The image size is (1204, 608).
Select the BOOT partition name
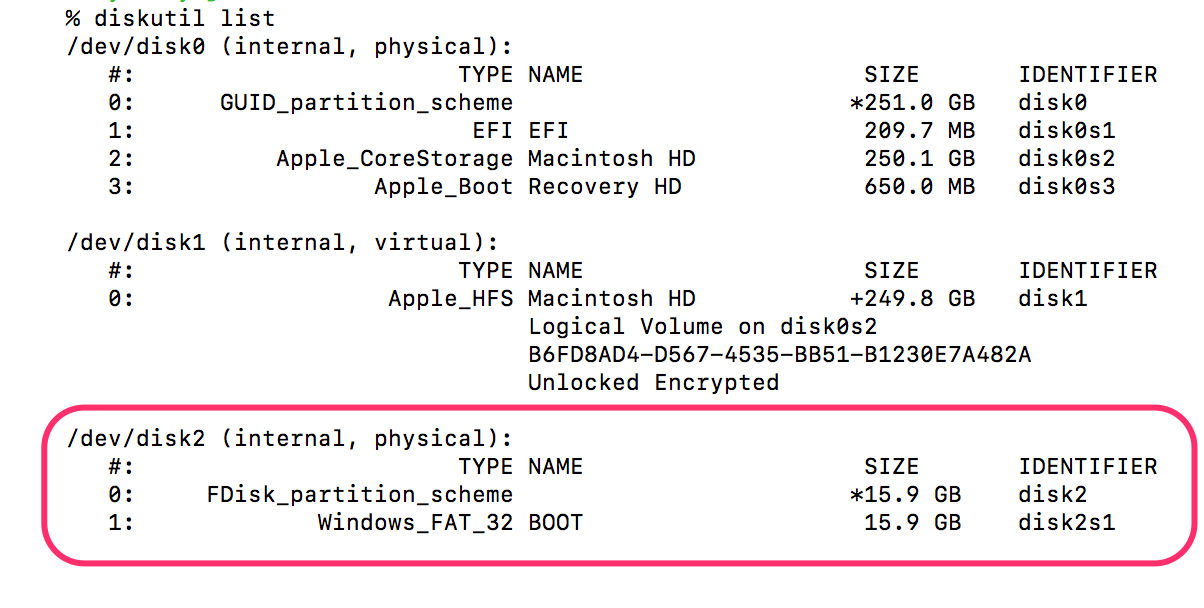tap(555, 522)
